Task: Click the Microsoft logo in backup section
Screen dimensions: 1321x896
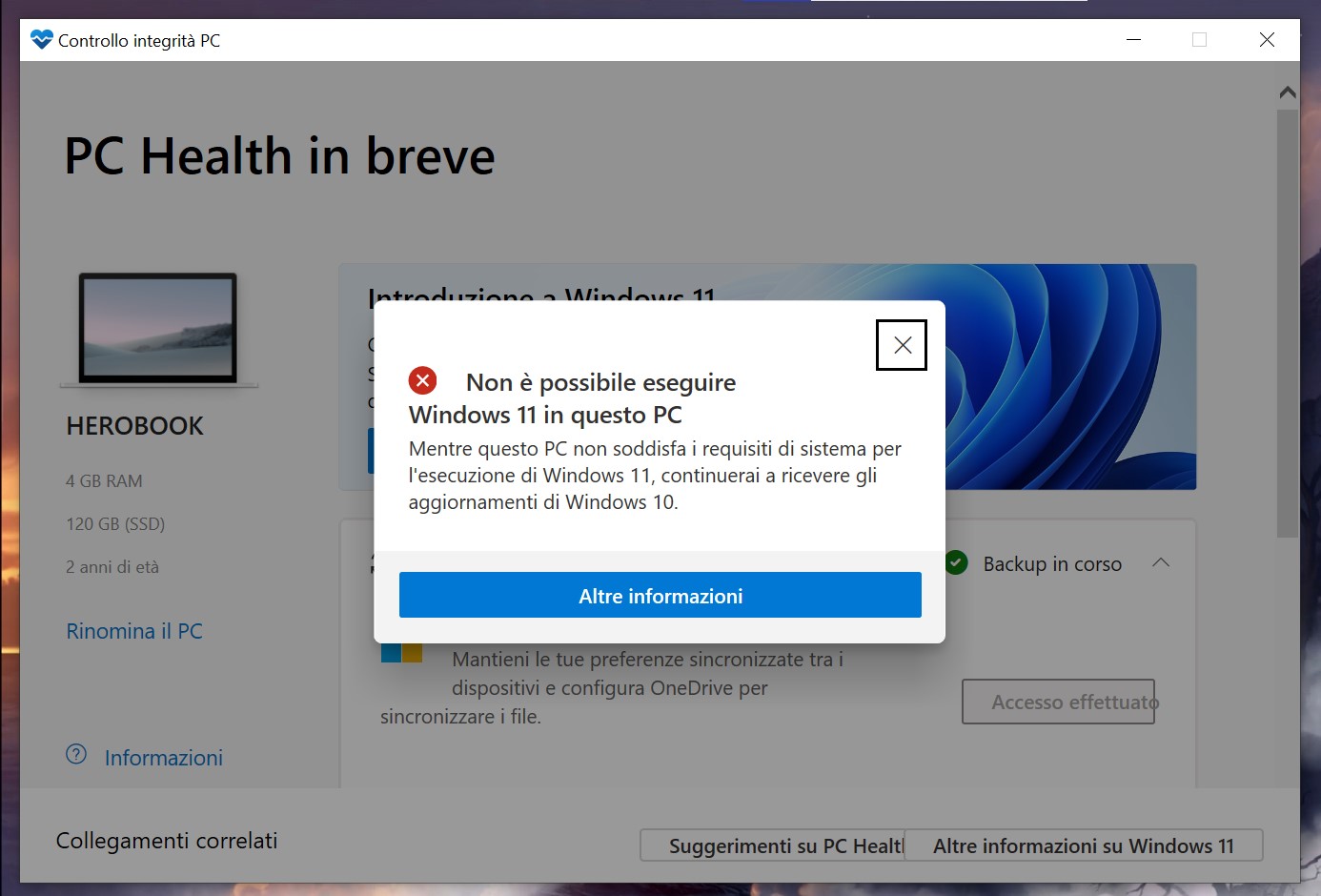Action: 401,653
